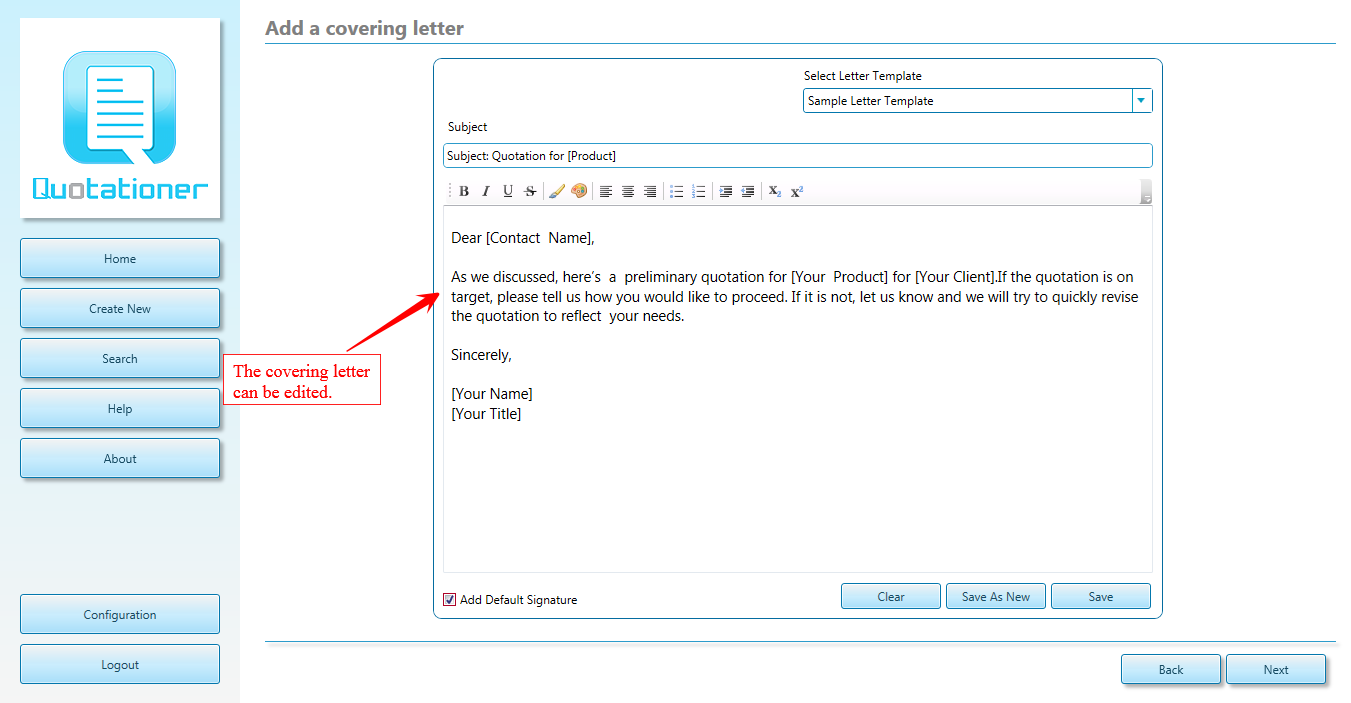This screenshot has width=1351, height=703.
Task: Click the 'Select Letter Template' label
Action: pos(863,76)
